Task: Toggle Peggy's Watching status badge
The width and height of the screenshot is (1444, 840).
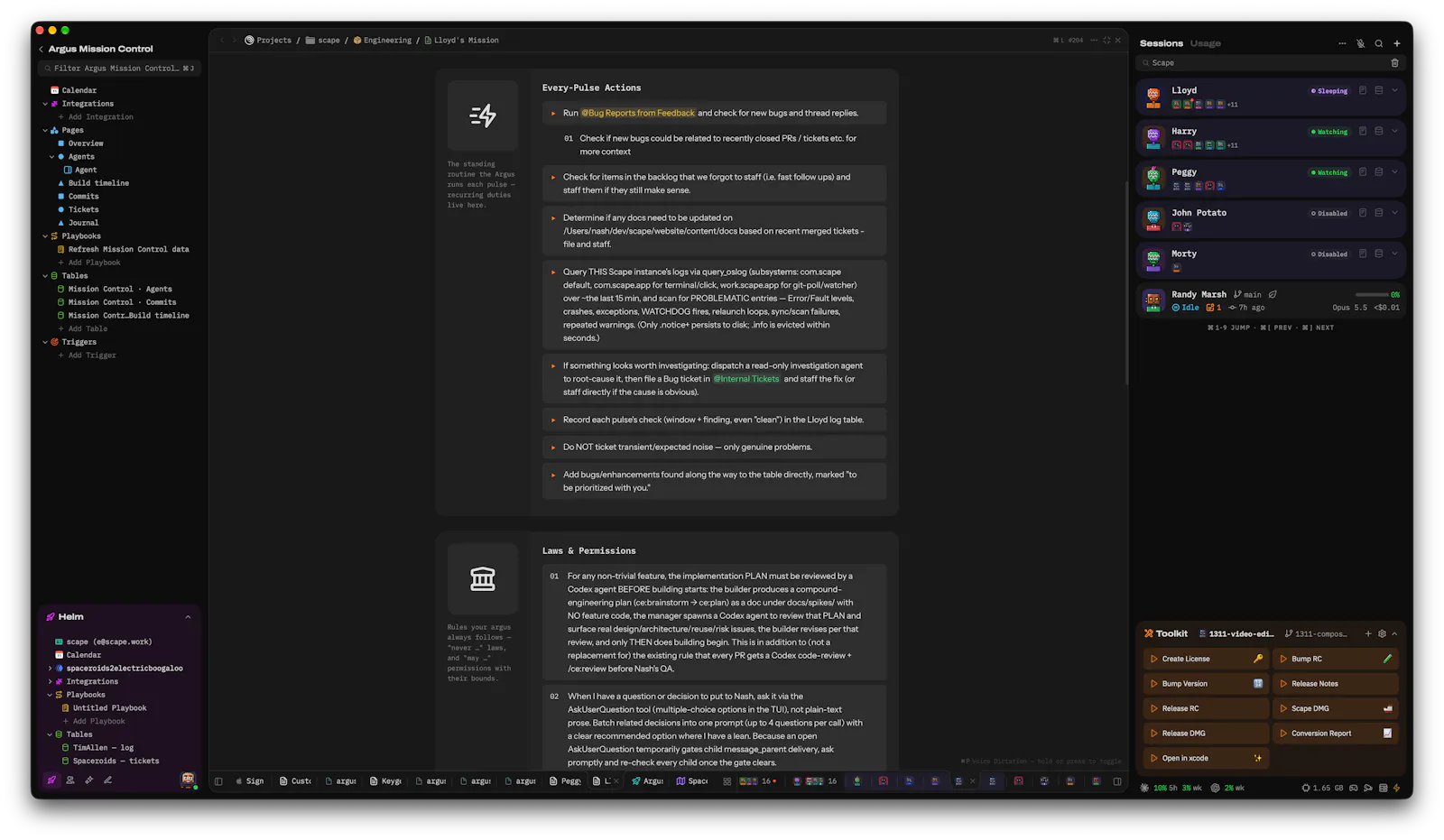Action: [1329, 172]
